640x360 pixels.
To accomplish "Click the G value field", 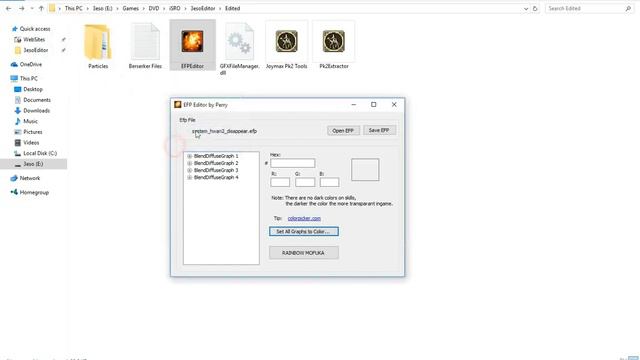I will 305,182.
